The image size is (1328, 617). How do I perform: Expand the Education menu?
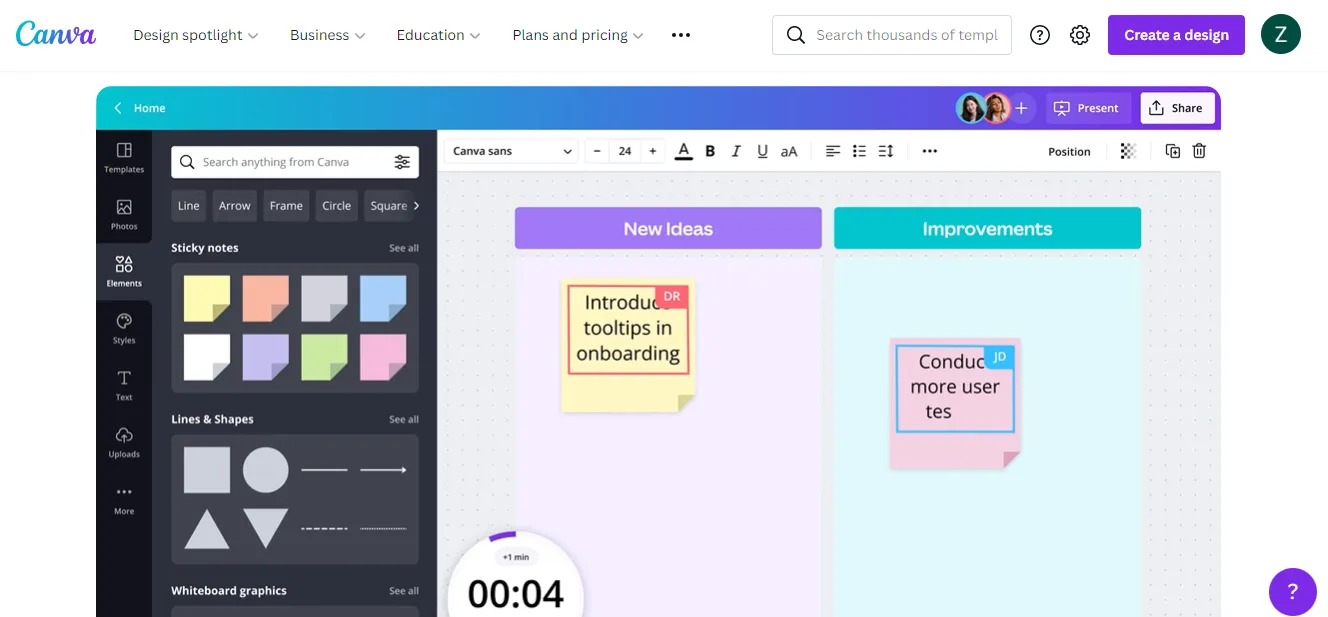click(439, 35)
